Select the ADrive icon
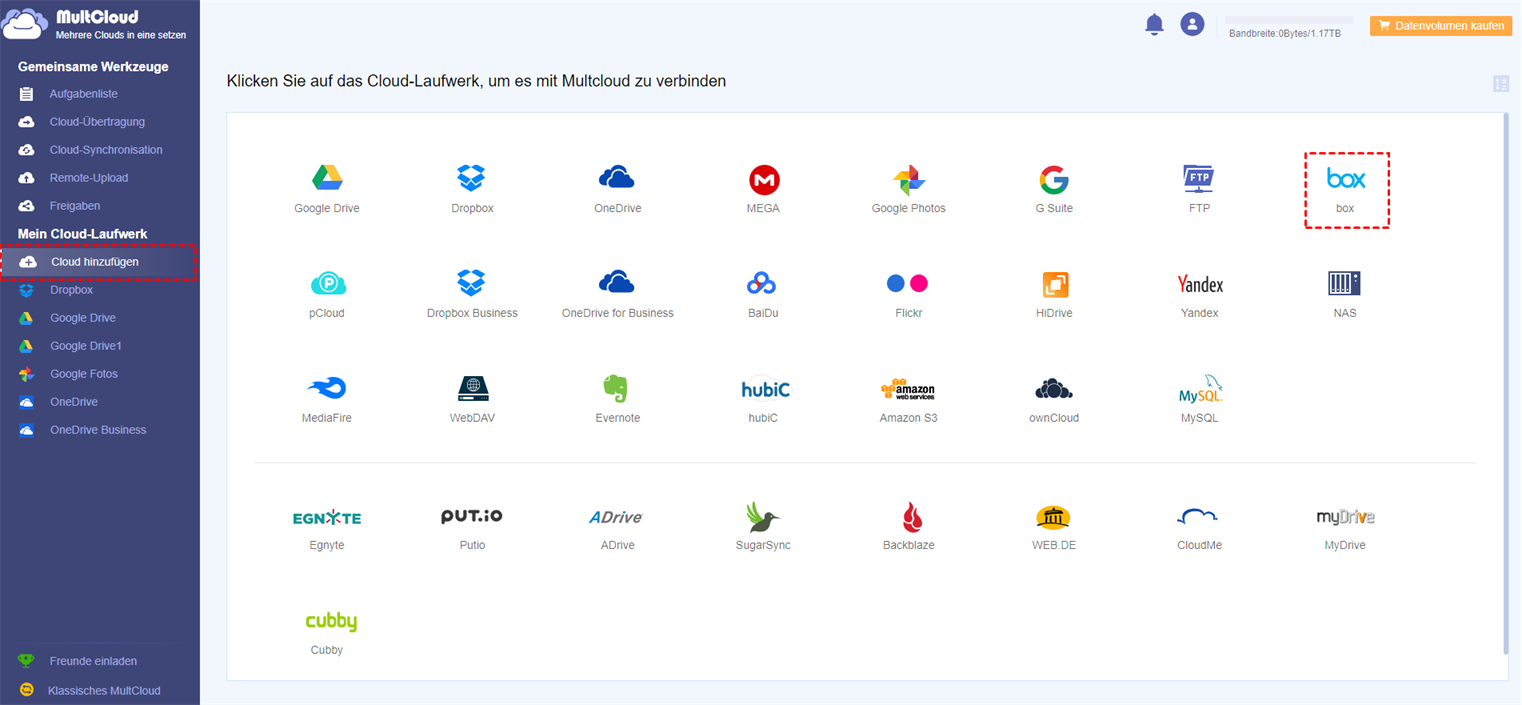Image resolution: width=1522 pixels, height=705 pixels. click(x=616, y=517)
